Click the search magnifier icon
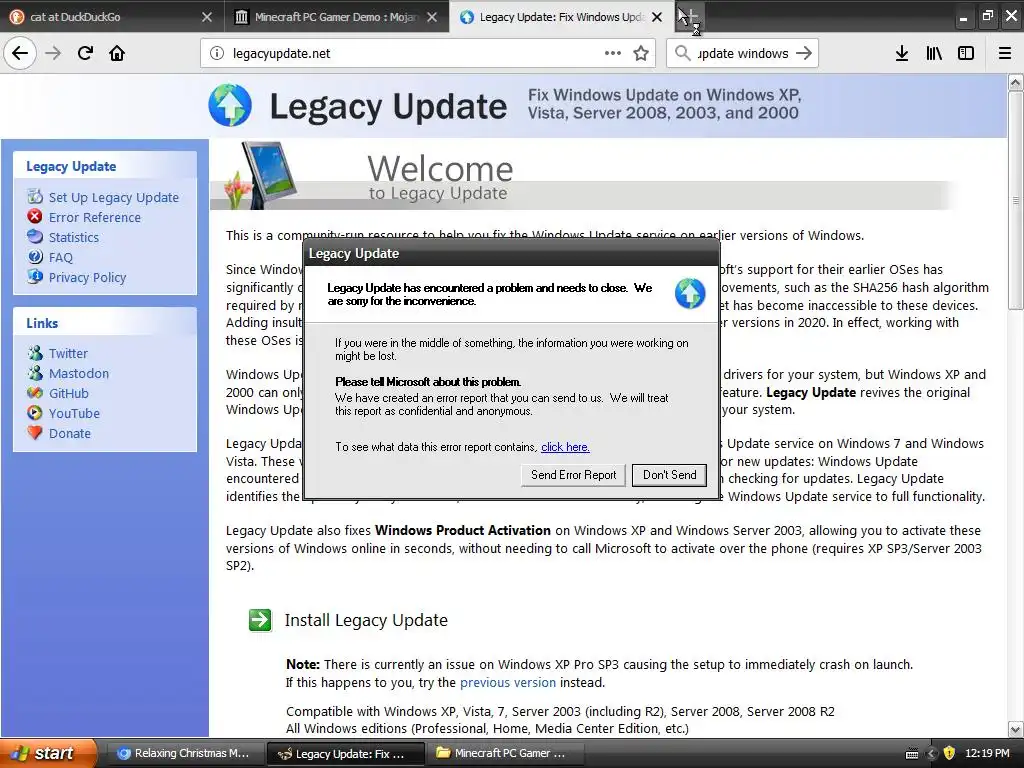 tap(682, 53)
